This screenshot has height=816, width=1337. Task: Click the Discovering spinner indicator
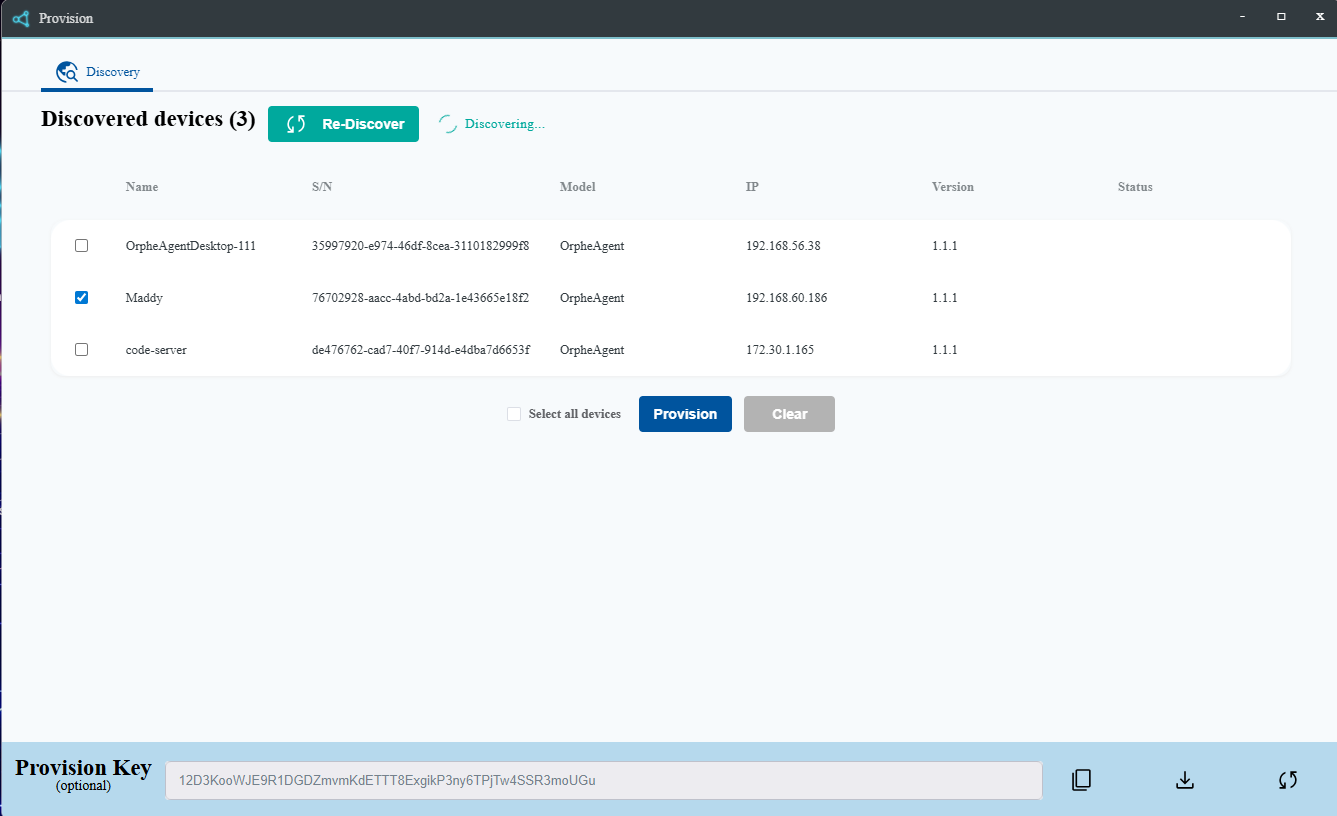point(449,124)
